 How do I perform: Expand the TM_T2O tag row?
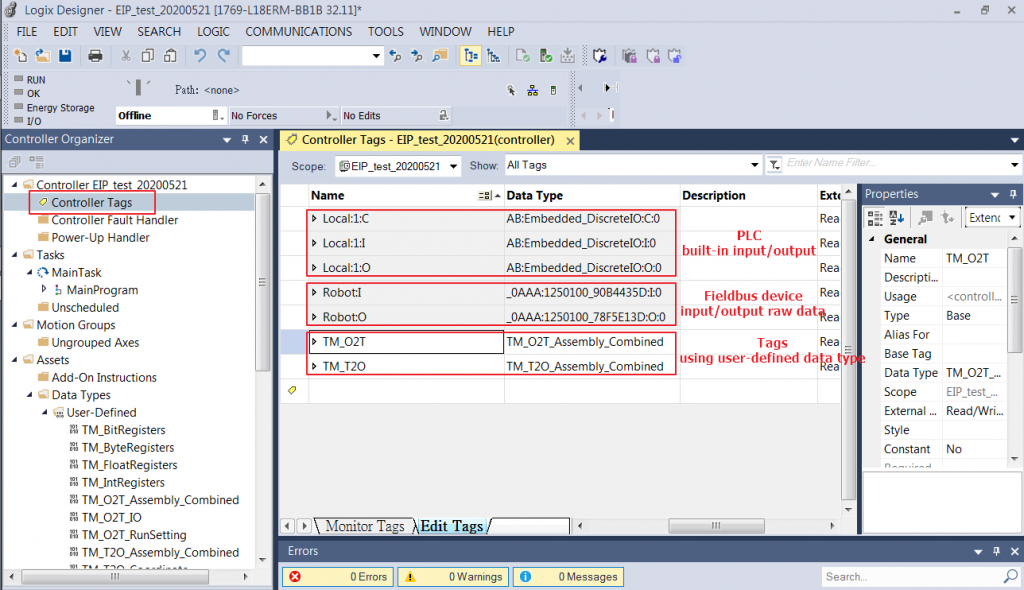click(314, 367)
